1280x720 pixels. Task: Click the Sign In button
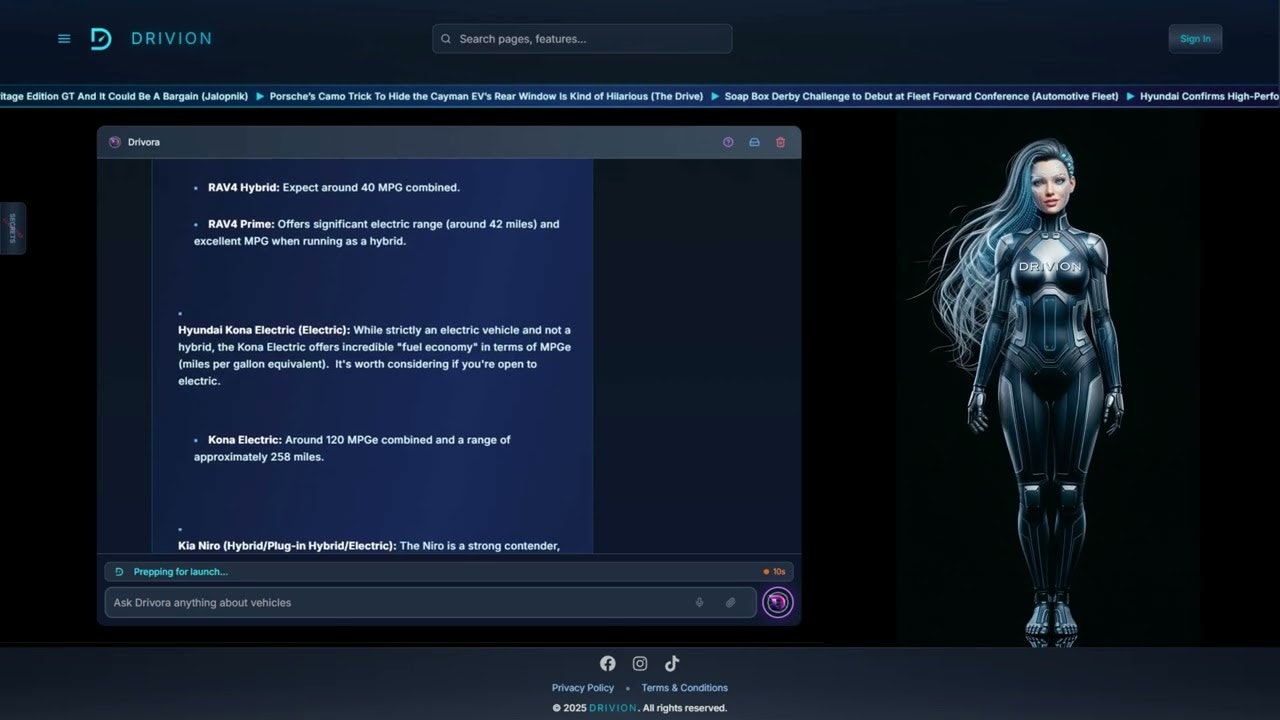point(1195,39)
